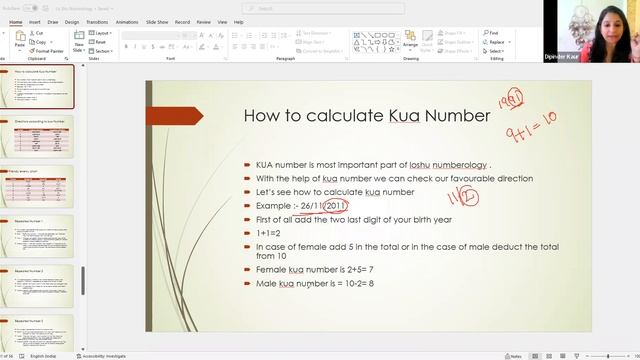Align text to the left
Screen dimensions: 640x360
click(235, 47)
